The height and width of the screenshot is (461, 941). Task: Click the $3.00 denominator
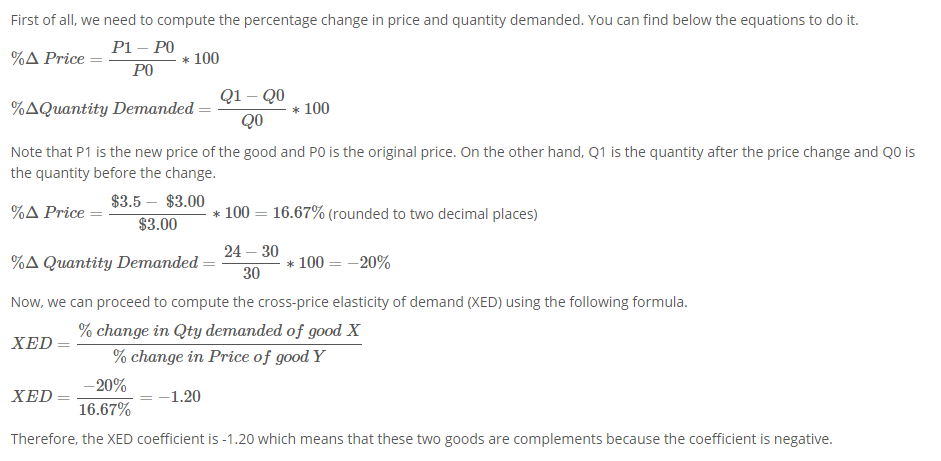click(x=157, y=225)
